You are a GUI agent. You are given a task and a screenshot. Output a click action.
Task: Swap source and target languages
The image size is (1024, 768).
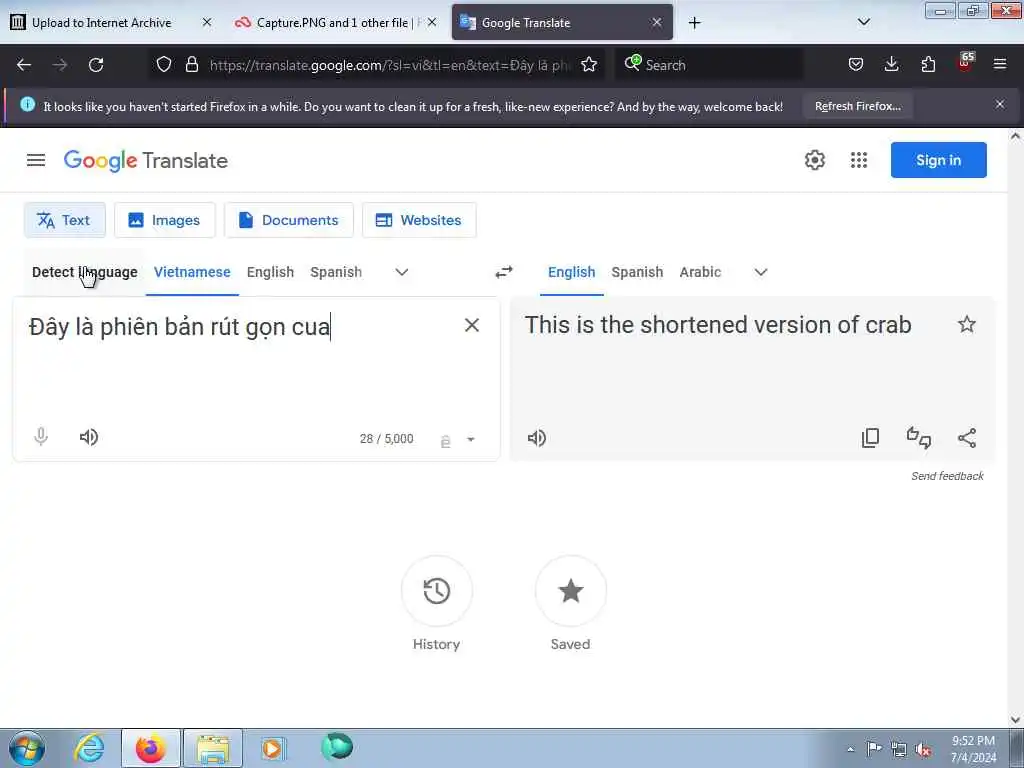[504, 272]
